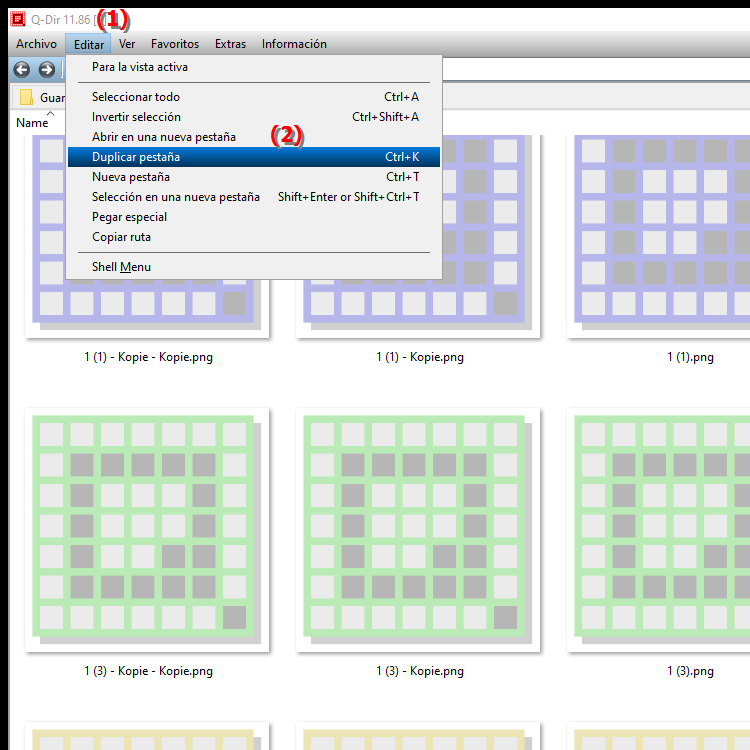Select the green 1 (3).png thumbnail
The width and height of the screenshot is (750, 750).
pos(658,530)
